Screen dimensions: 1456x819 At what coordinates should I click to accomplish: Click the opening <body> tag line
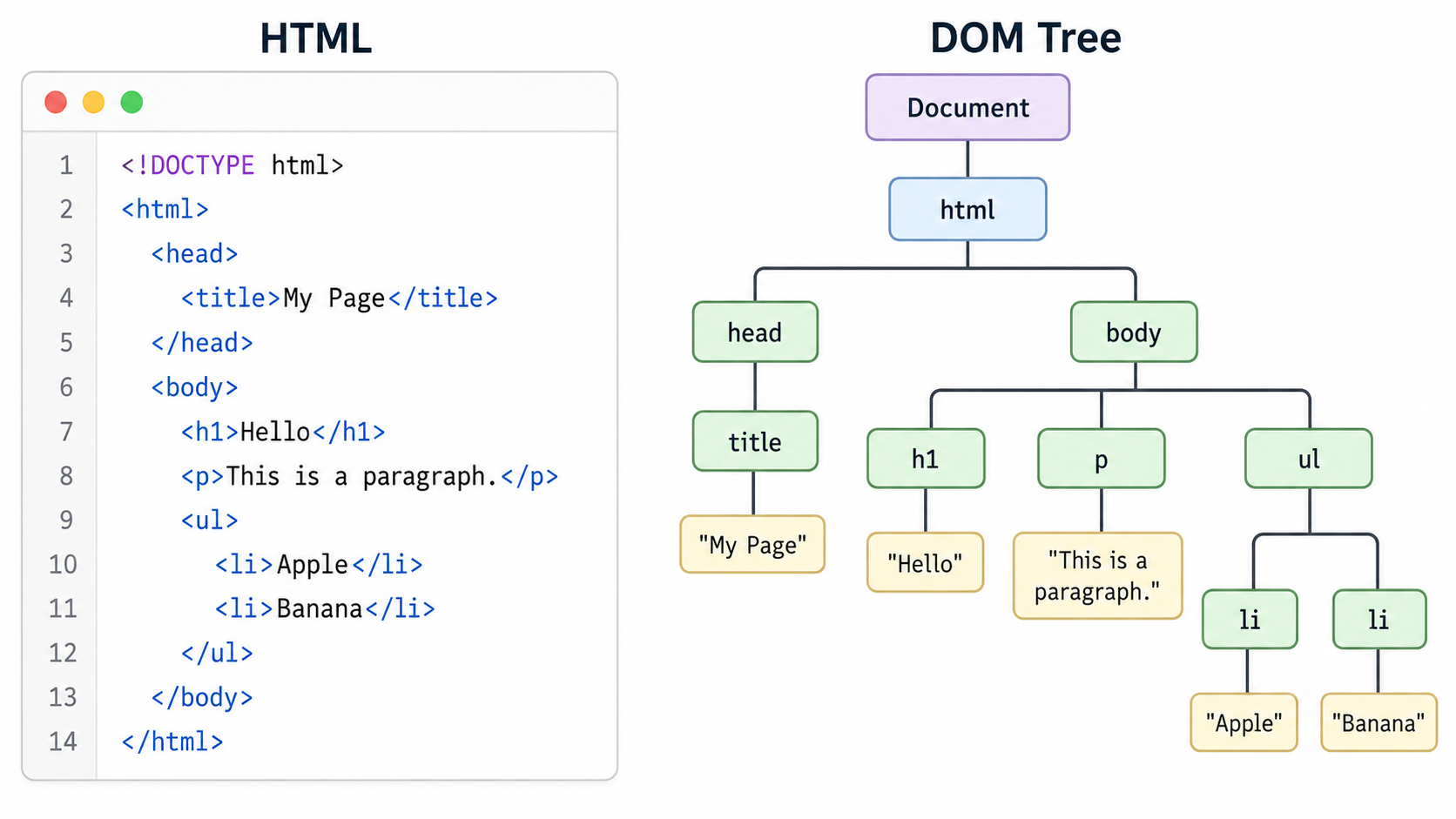[x=194, y=386]
